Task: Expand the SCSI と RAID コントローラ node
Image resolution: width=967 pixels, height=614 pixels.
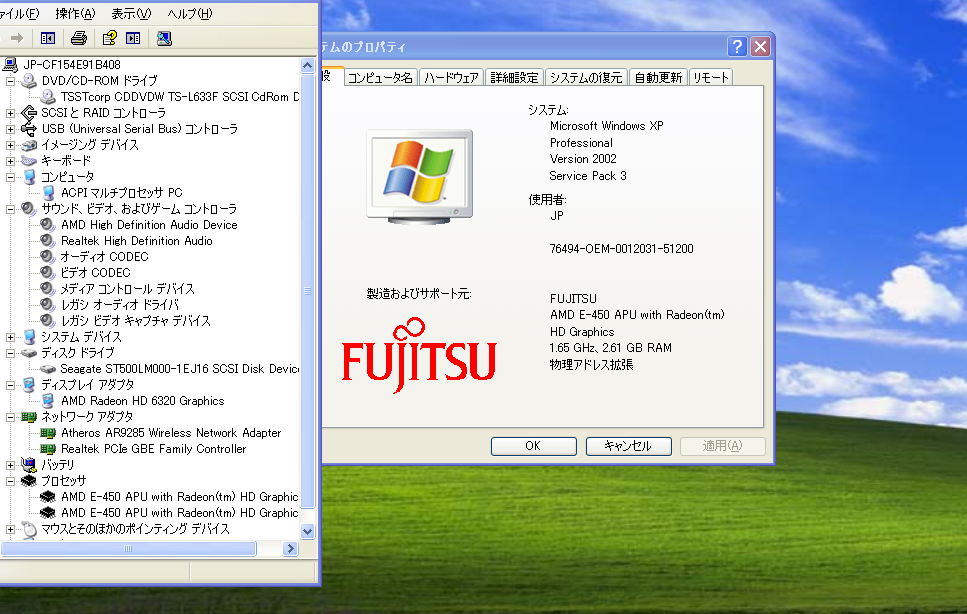Action: [10, 113]
